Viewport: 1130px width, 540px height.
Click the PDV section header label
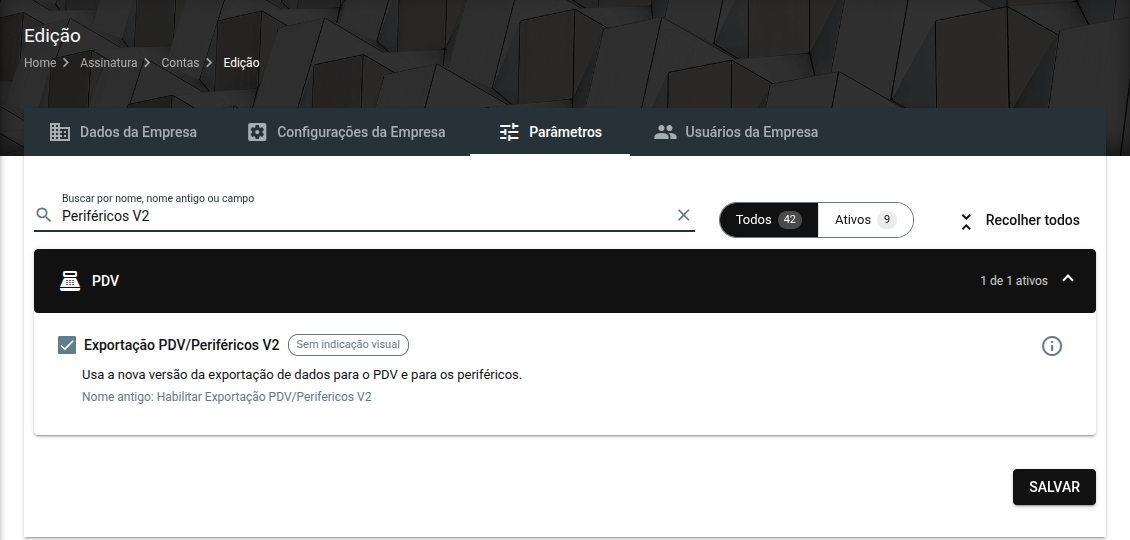[x=105, y=280]
